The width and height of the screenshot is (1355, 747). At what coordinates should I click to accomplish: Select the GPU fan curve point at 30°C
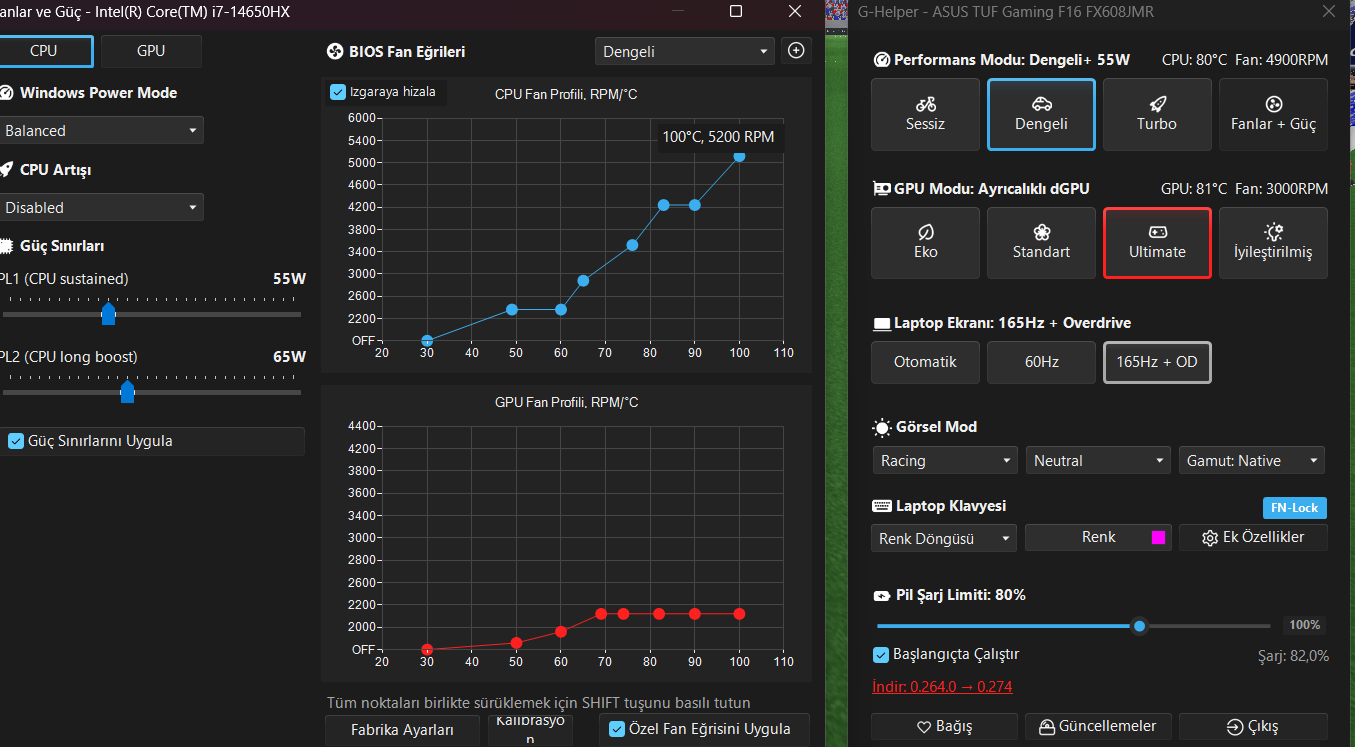[x=427, y=650]
